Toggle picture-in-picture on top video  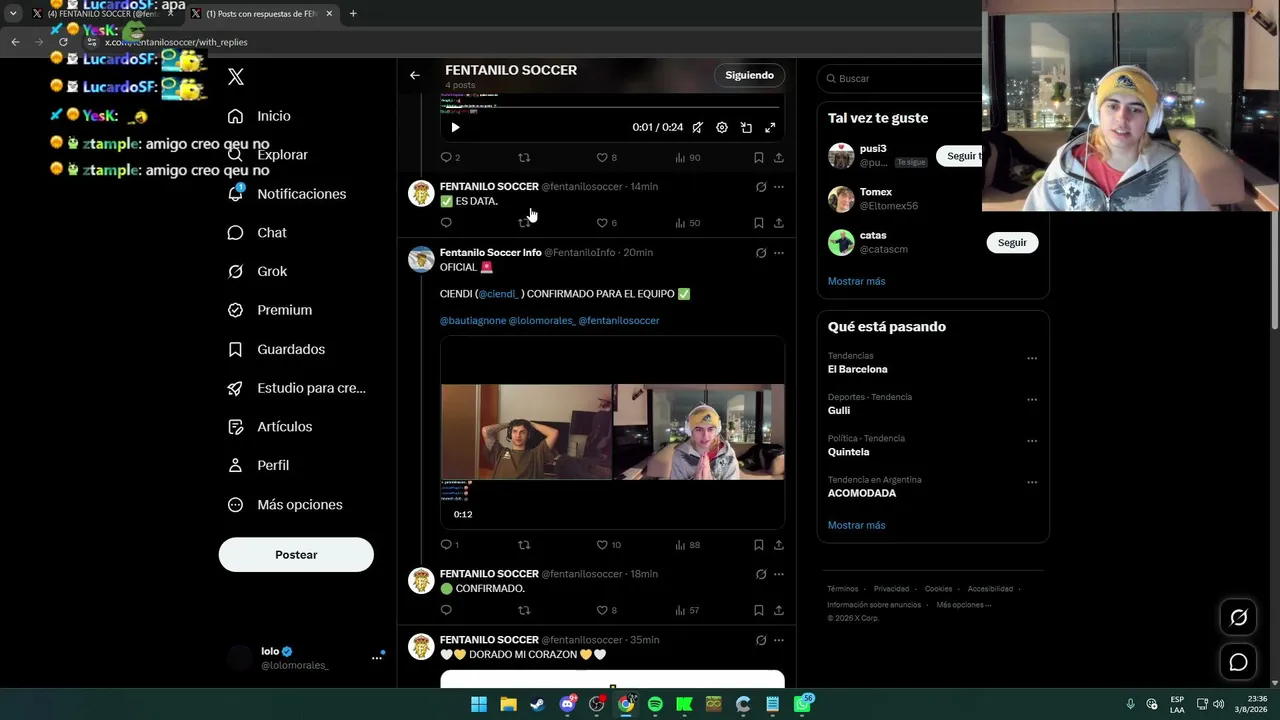pos(746,128)
